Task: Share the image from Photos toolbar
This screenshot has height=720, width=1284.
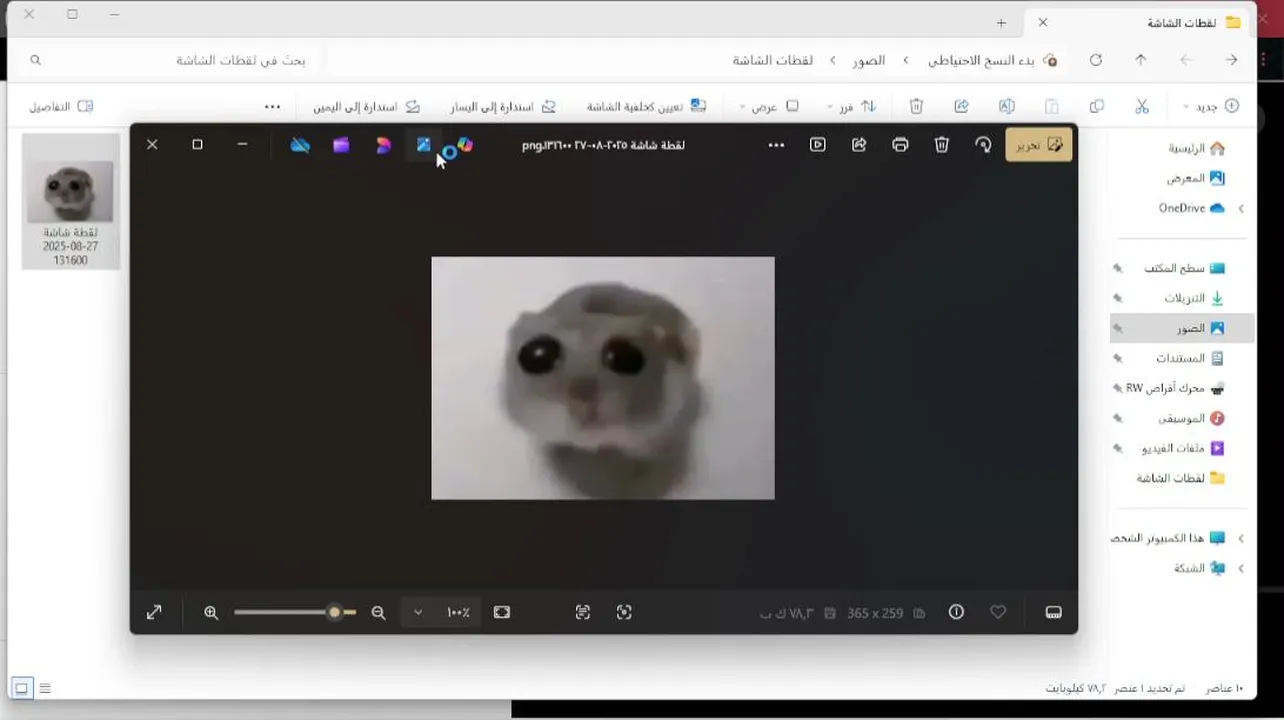Action: [859, 145]
